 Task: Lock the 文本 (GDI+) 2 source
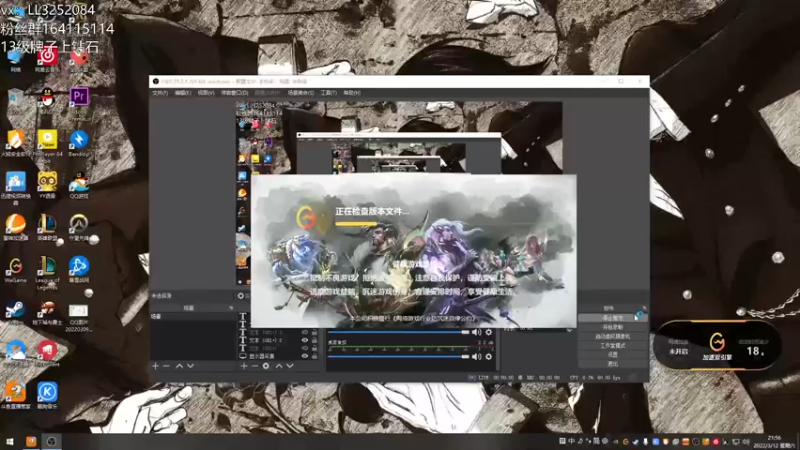pos(314,340)
